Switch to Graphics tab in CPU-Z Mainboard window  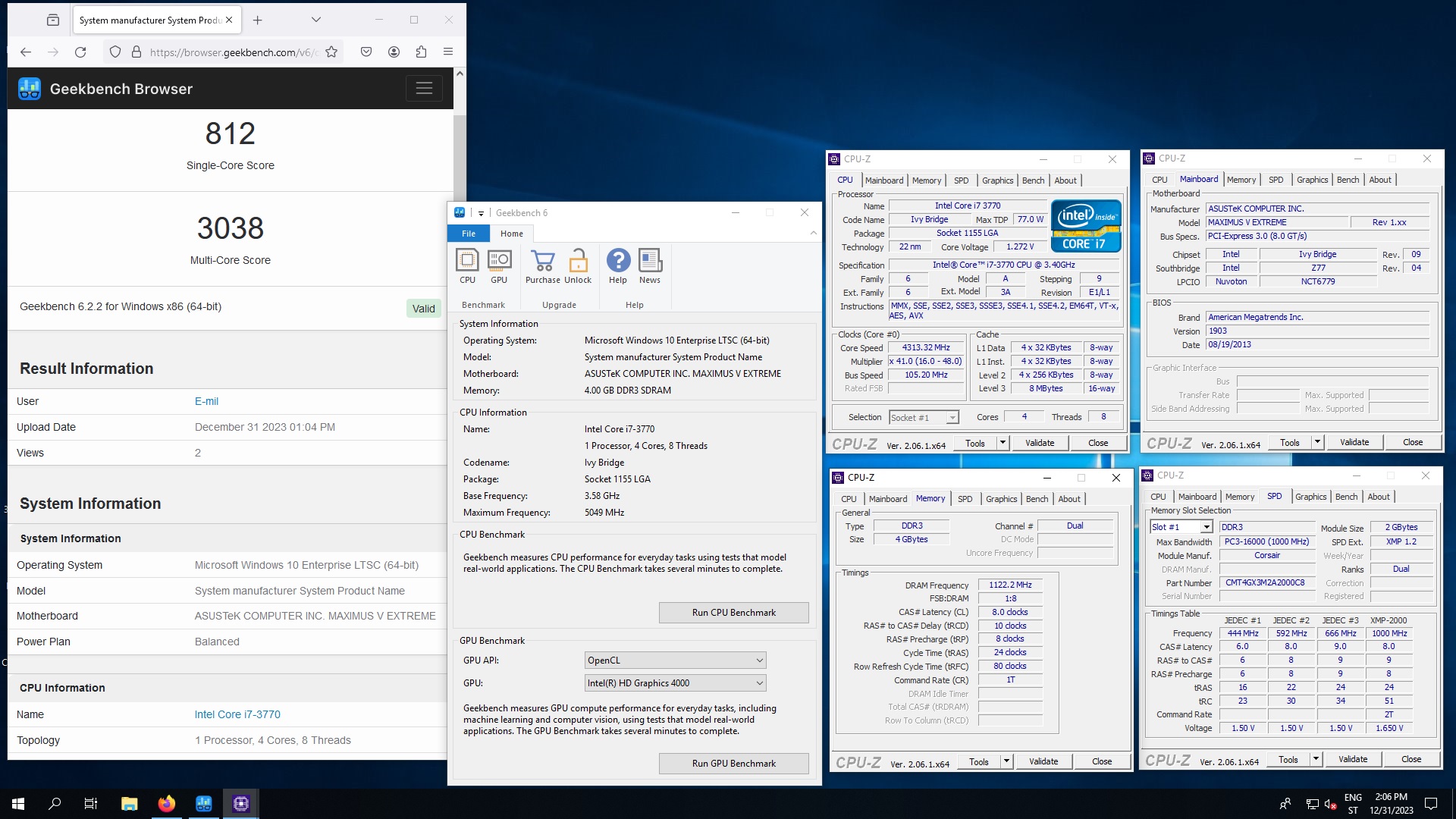[1312, 180]
